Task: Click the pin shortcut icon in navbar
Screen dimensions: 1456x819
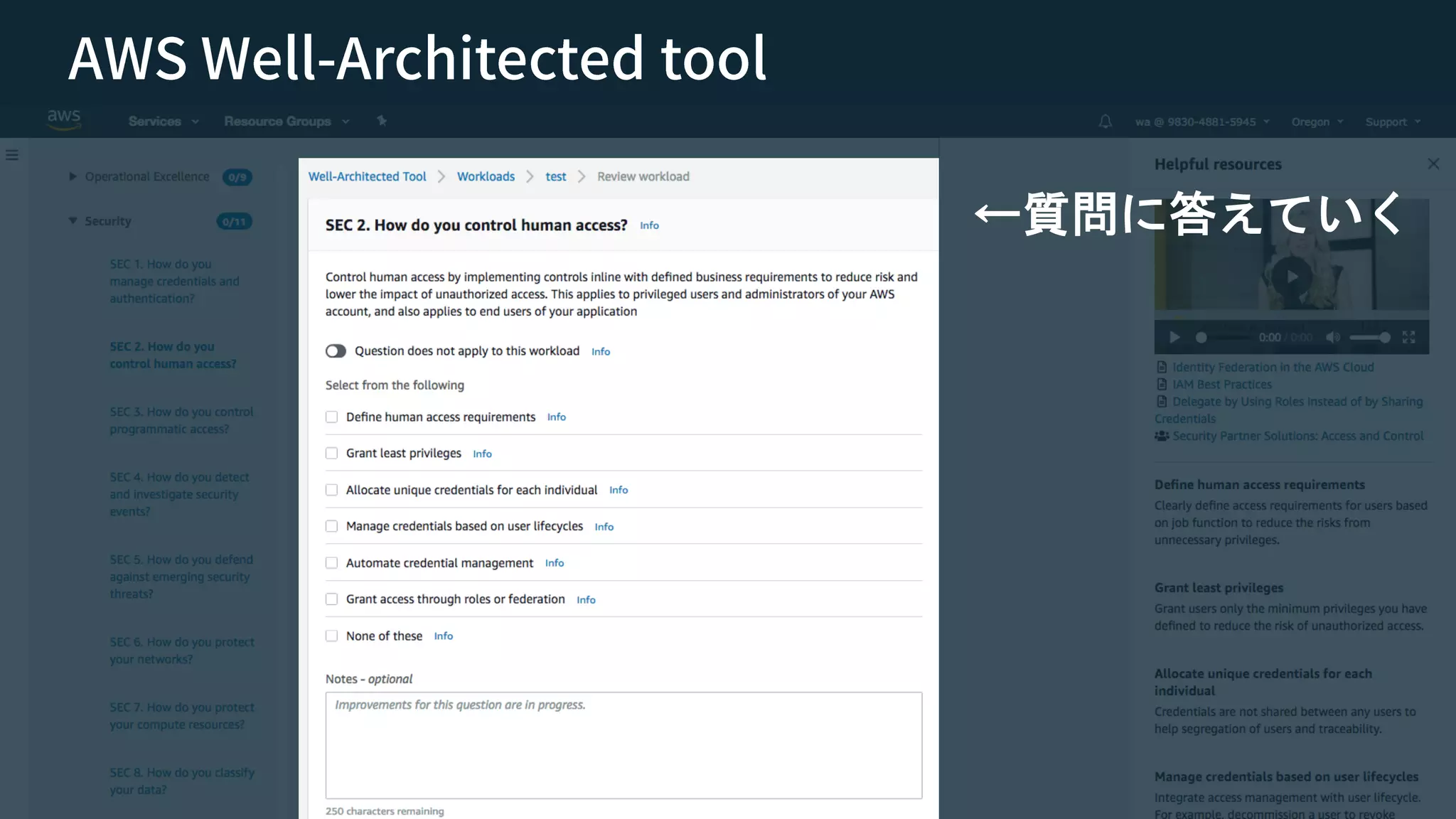Action: tap(382, 121)
